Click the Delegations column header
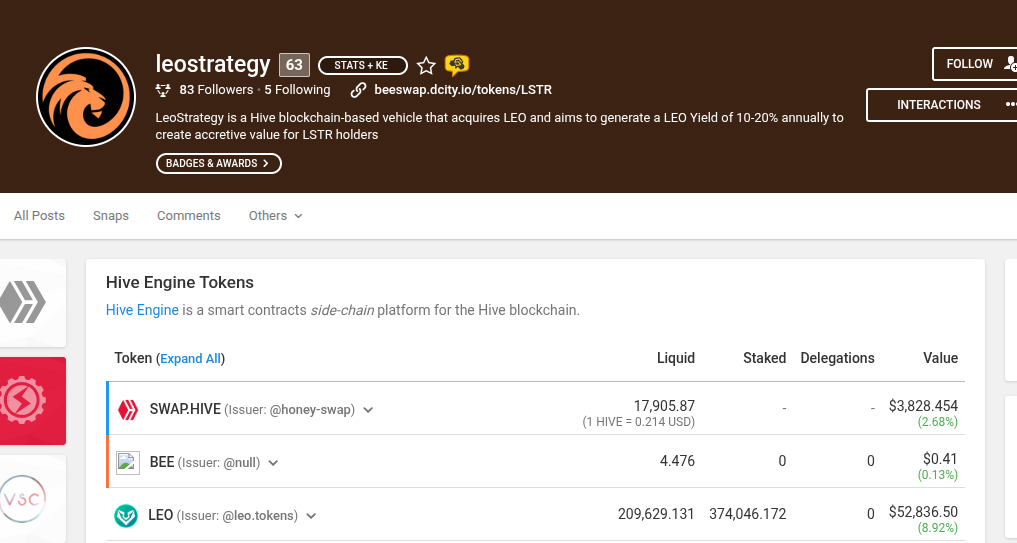 [837, 358]
